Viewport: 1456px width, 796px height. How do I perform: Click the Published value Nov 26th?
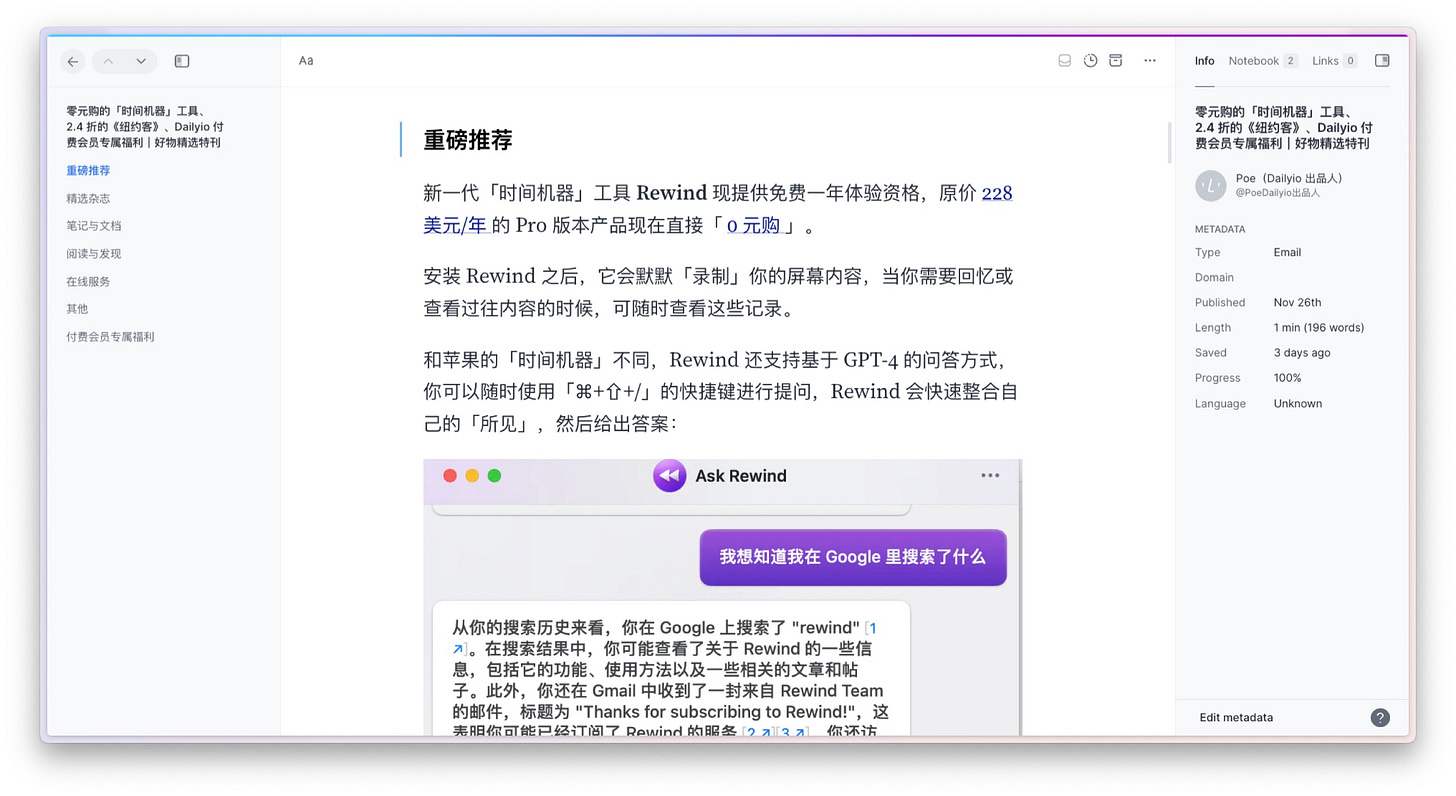pyautogui.click(x=1297, y=302)
